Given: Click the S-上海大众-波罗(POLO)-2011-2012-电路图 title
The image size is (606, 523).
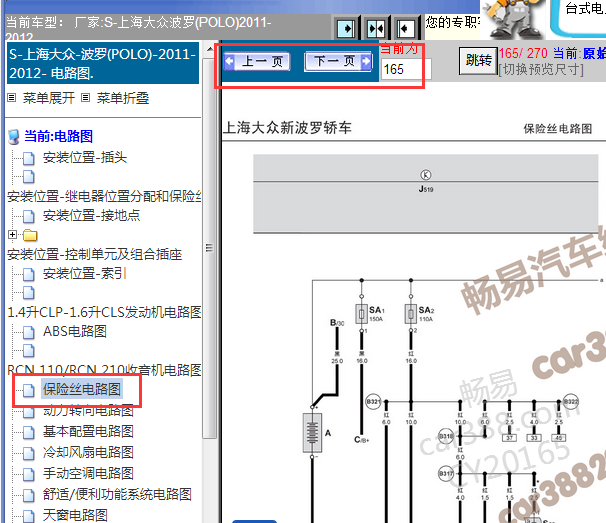Looking at the screenshot, I should (103, 63).
